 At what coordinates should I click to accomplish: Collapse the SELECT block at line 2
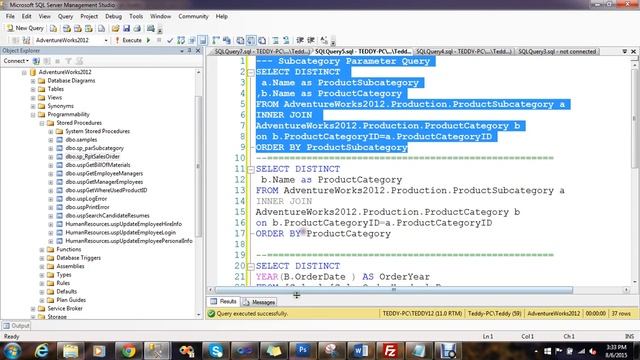click(251, 73)
